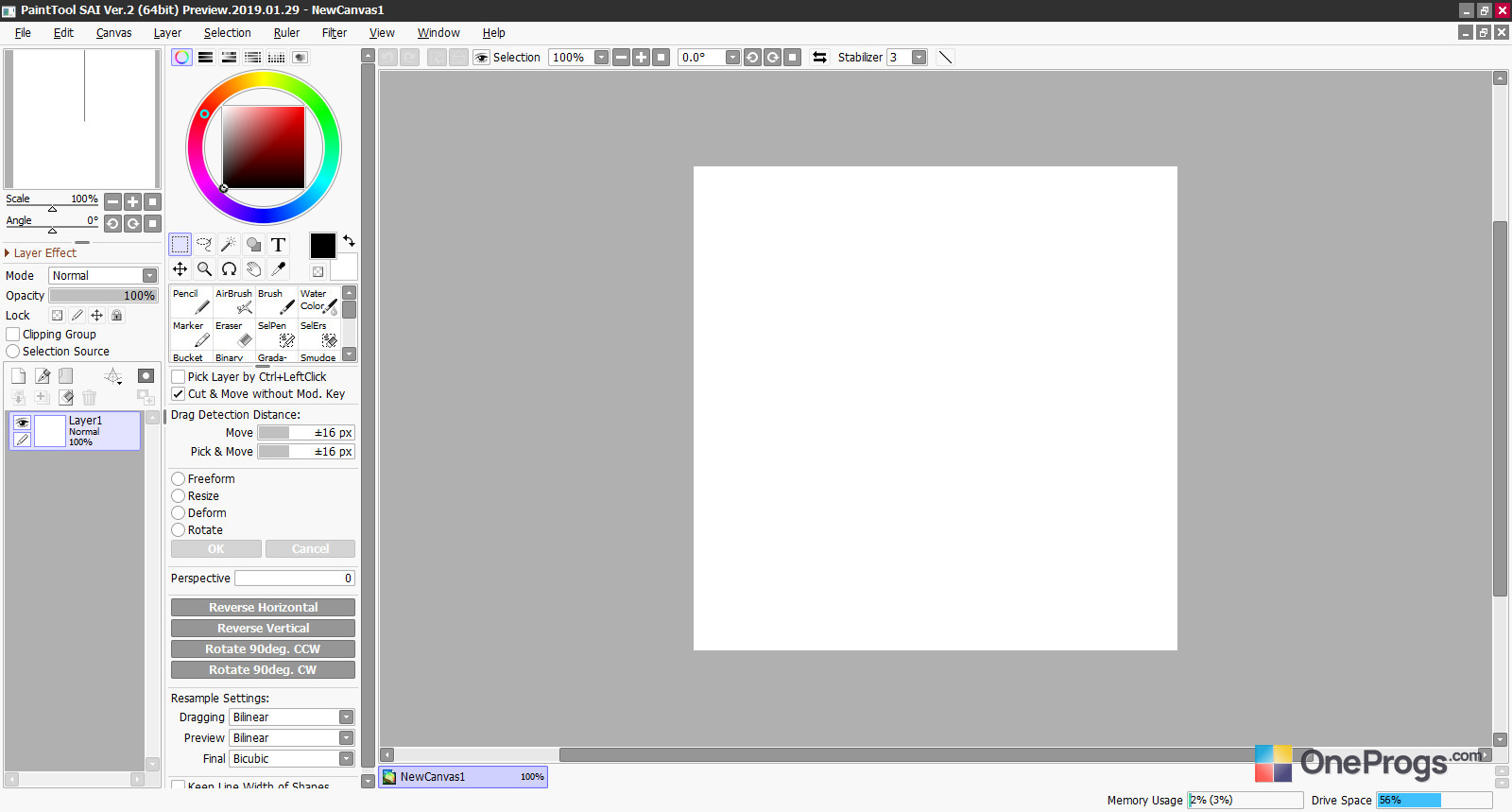Choose the Pencil brush
The height and width of the screenshot is (812, 1512).
click(x=191, y=302)
